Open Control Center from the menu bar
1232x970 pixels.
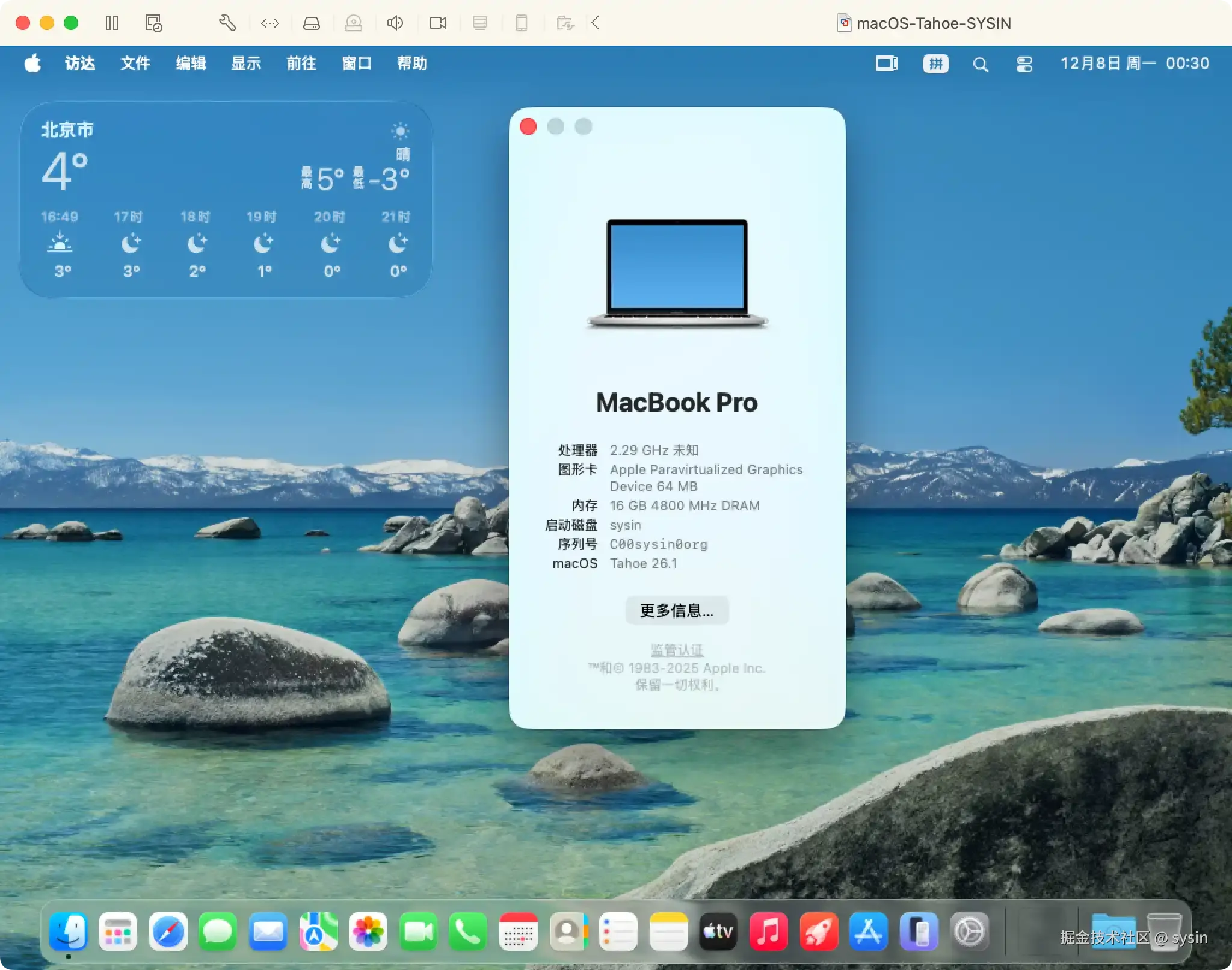pos(1024,63)
